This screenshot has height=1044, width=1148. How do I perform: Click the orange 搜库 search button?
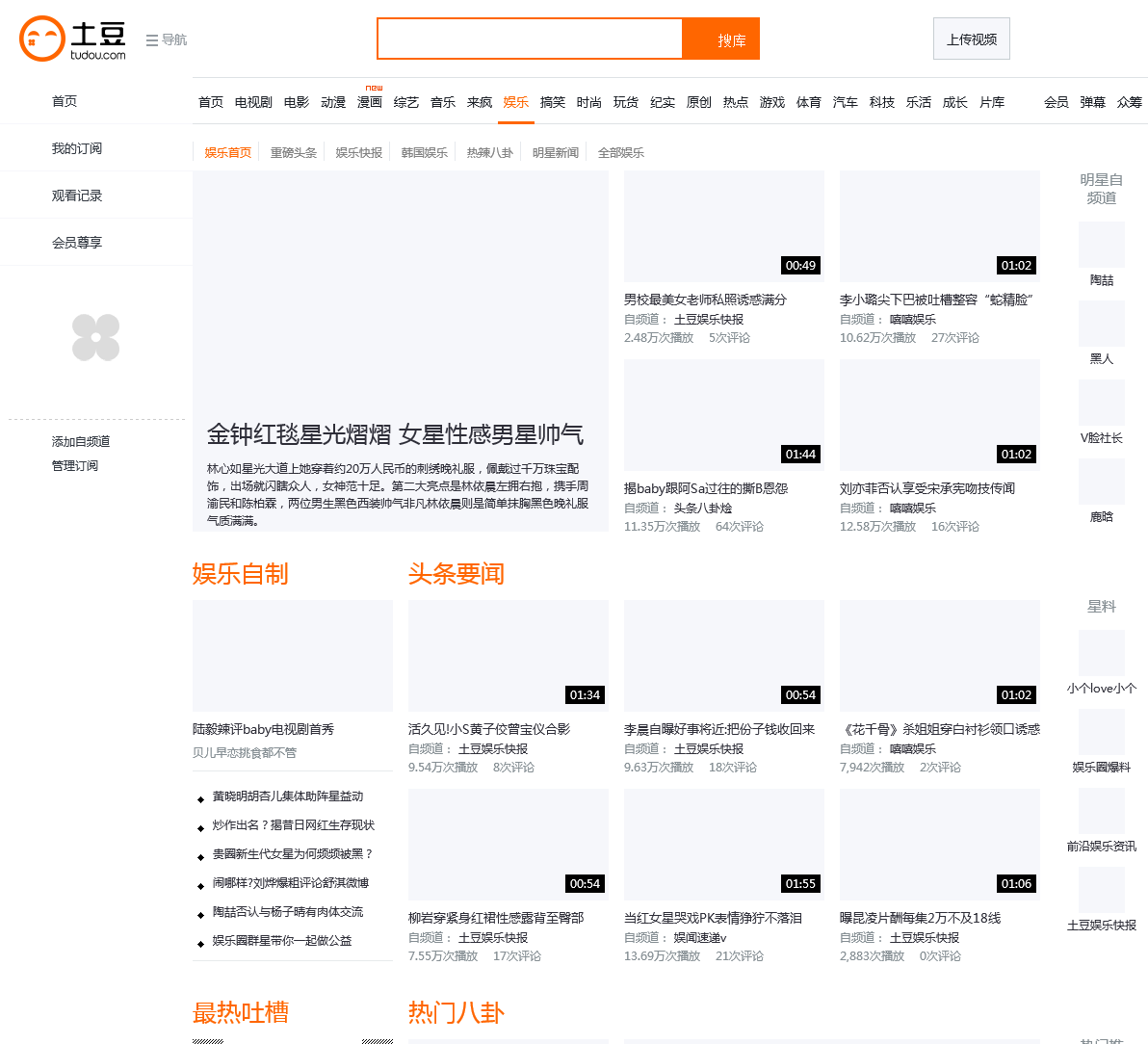click(x=721, y=39)
